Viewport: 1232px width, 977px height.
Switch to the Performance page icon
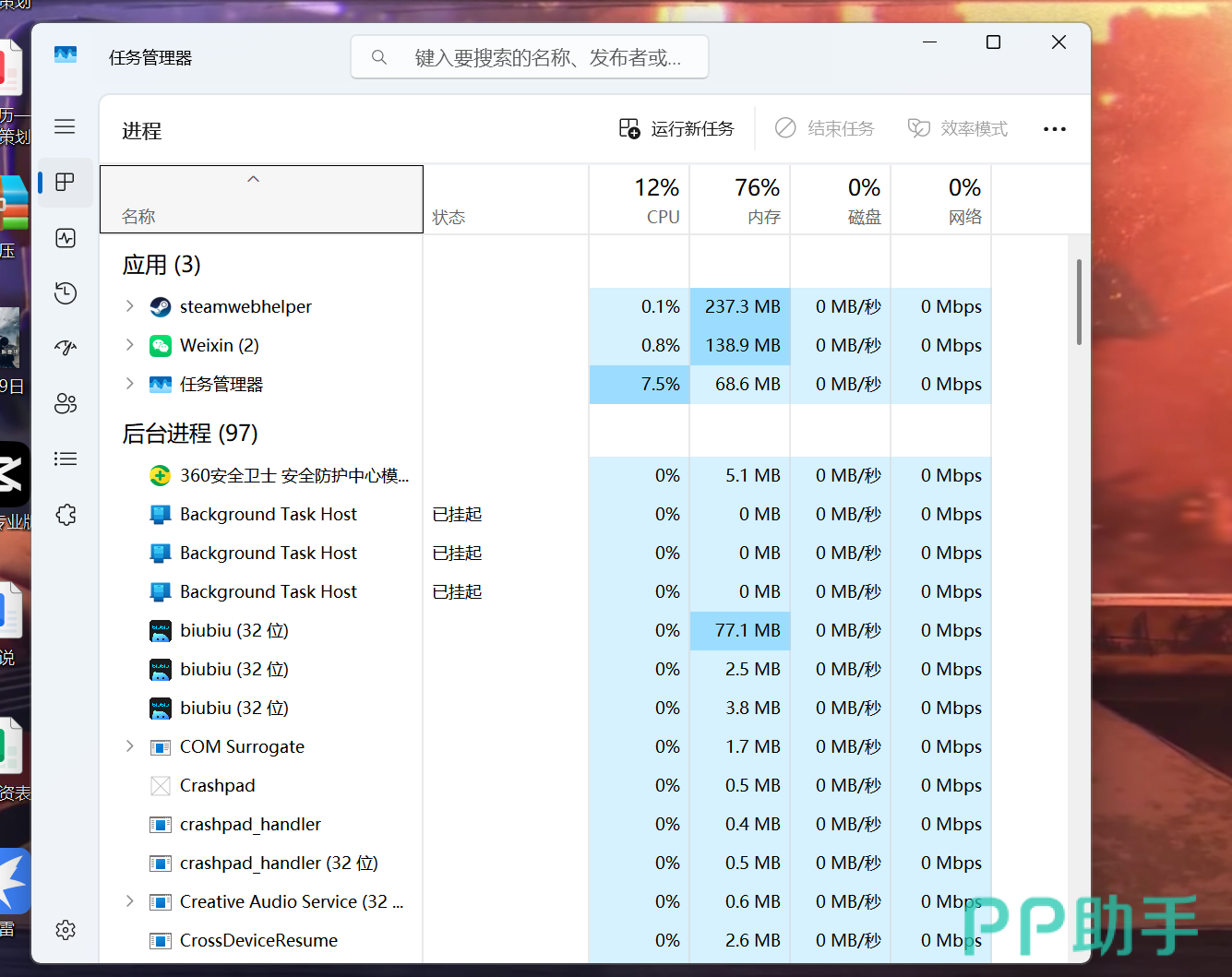66,238
